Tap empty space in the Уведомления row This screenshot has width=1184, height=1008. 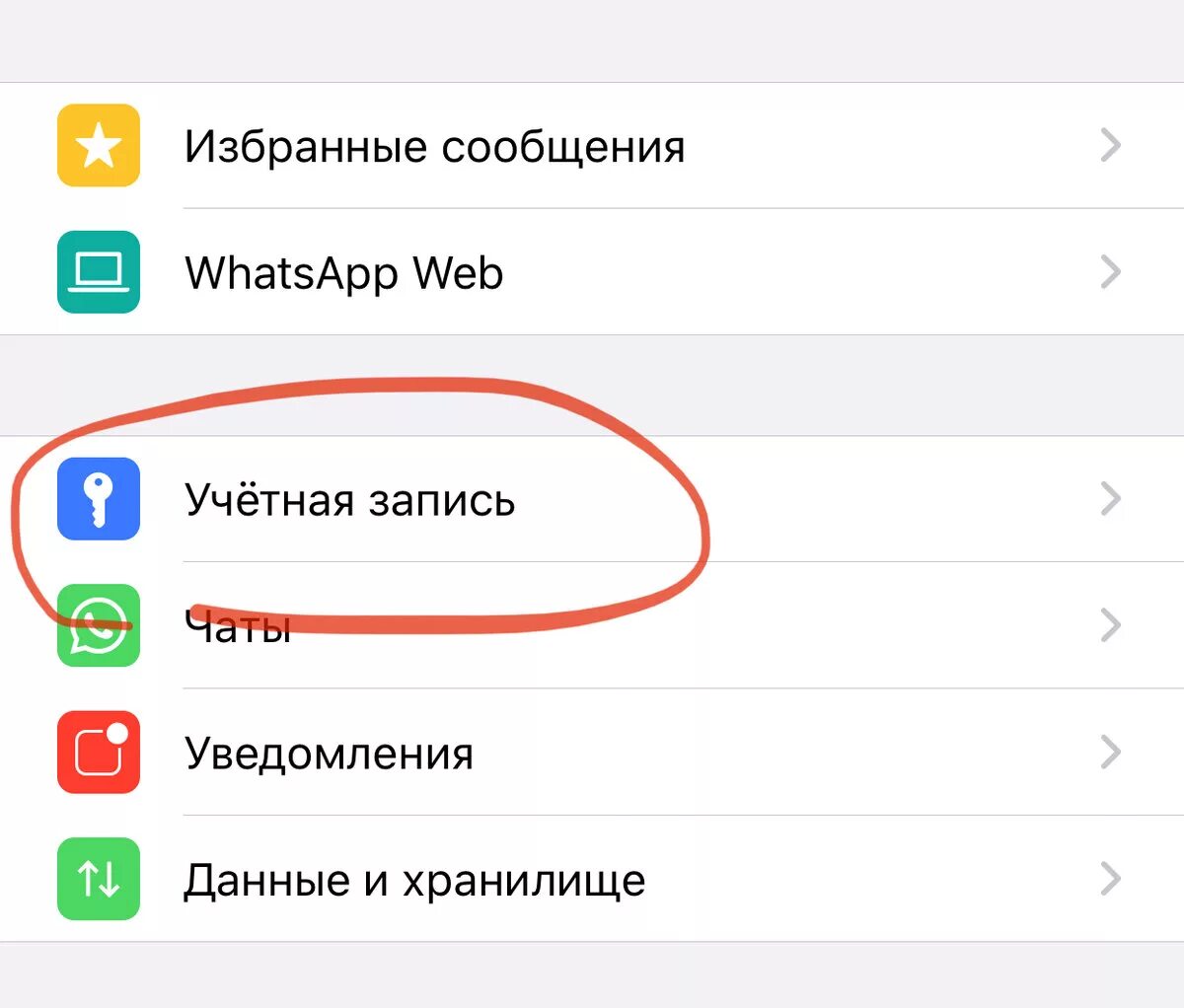click(x=779, y=753)
